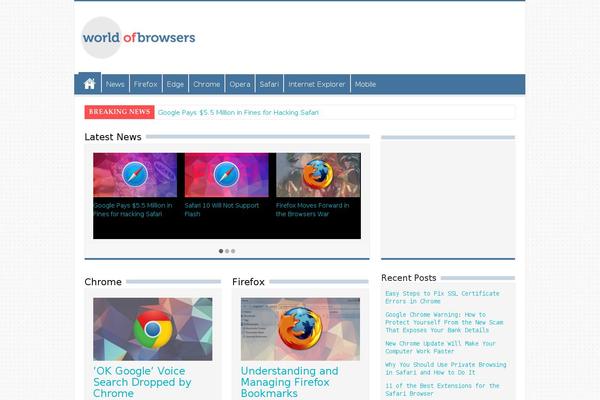The height and width of the screenshot is (400, 600).
Task: Click 'Safari 10 Will Not Support Flash' caption
Action: click(x=222, y=210)
